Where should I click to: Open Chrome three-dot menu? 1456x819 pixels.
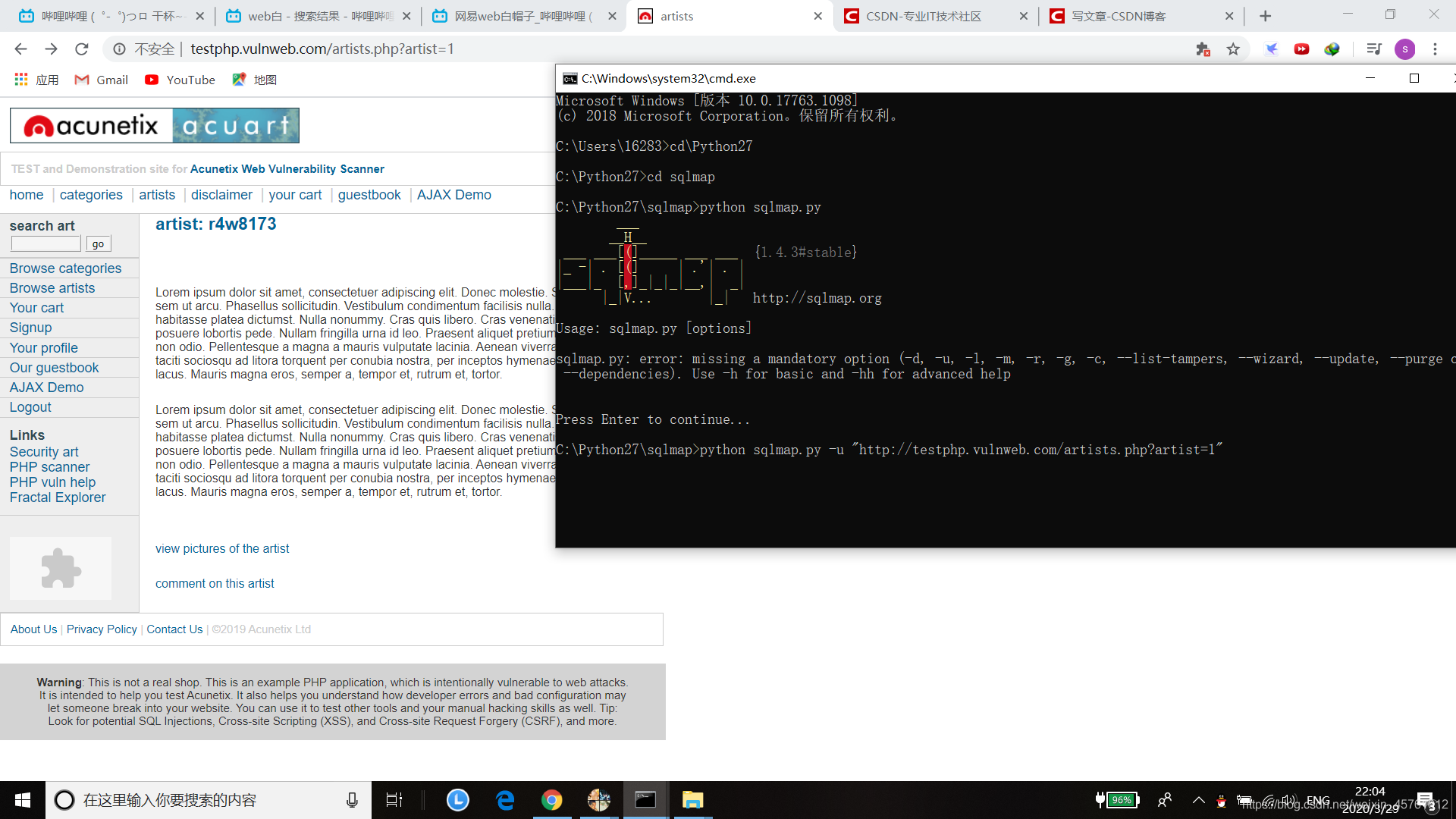[x=1435, y=49]
